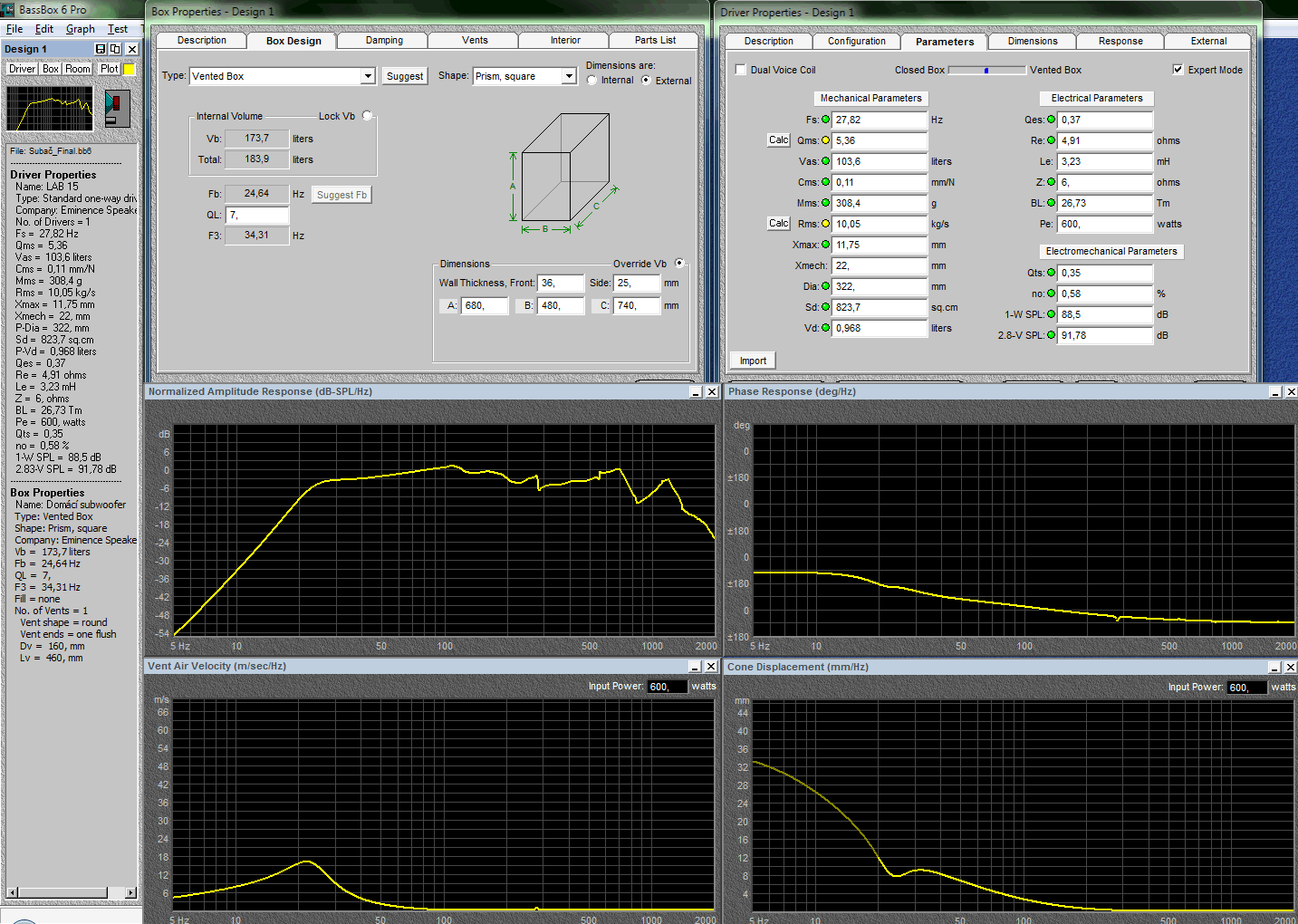Click the Vent Air Velocity Input Power field
This screenshot has height=924, width=1298.
pyautogui.click(x=667, y=687)
